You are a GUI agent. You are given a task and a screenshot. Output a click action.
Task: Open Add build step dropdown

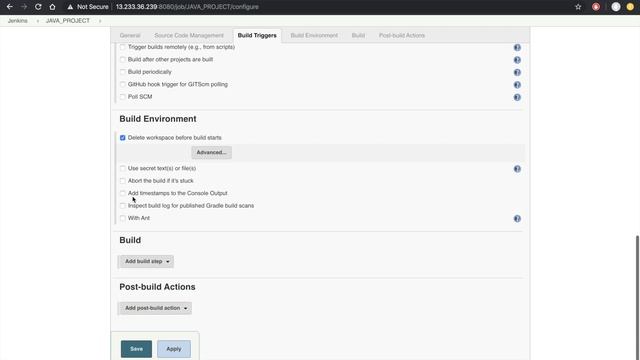[x=146, y=261]
